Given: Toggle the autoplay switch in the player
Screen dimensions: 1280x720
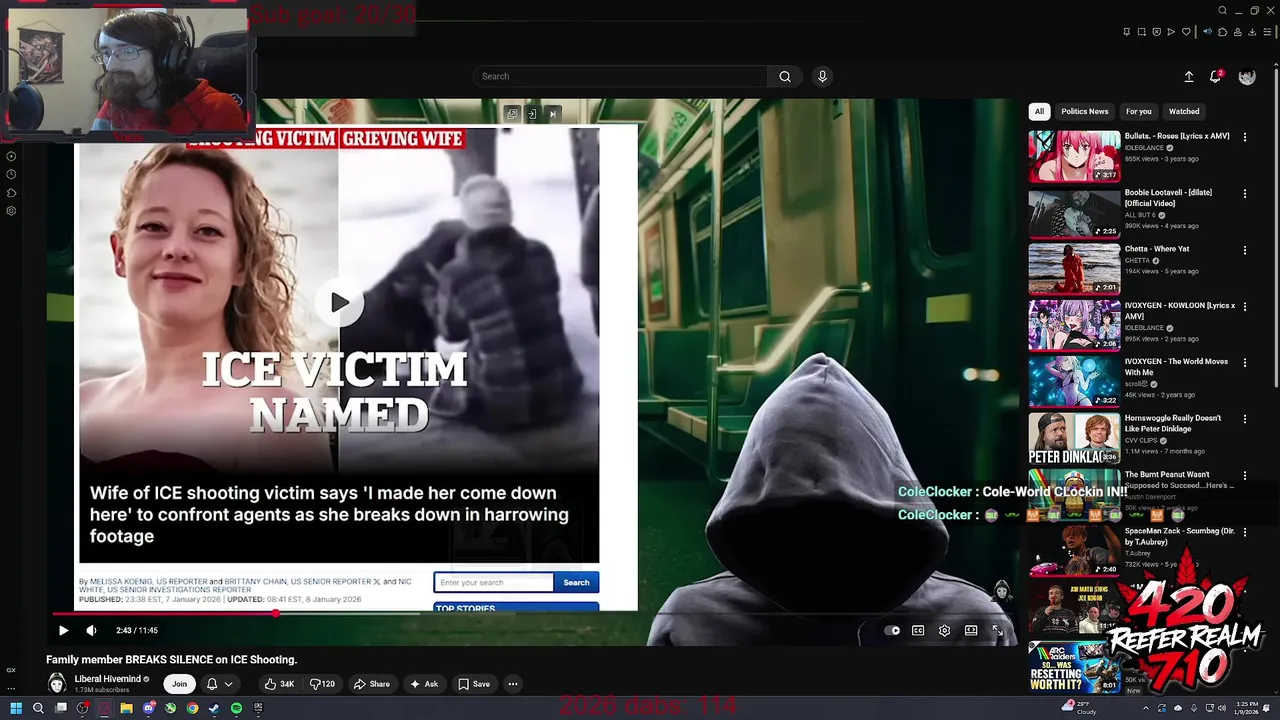Looking at the screenshot, I should click(x=892, y=630).
